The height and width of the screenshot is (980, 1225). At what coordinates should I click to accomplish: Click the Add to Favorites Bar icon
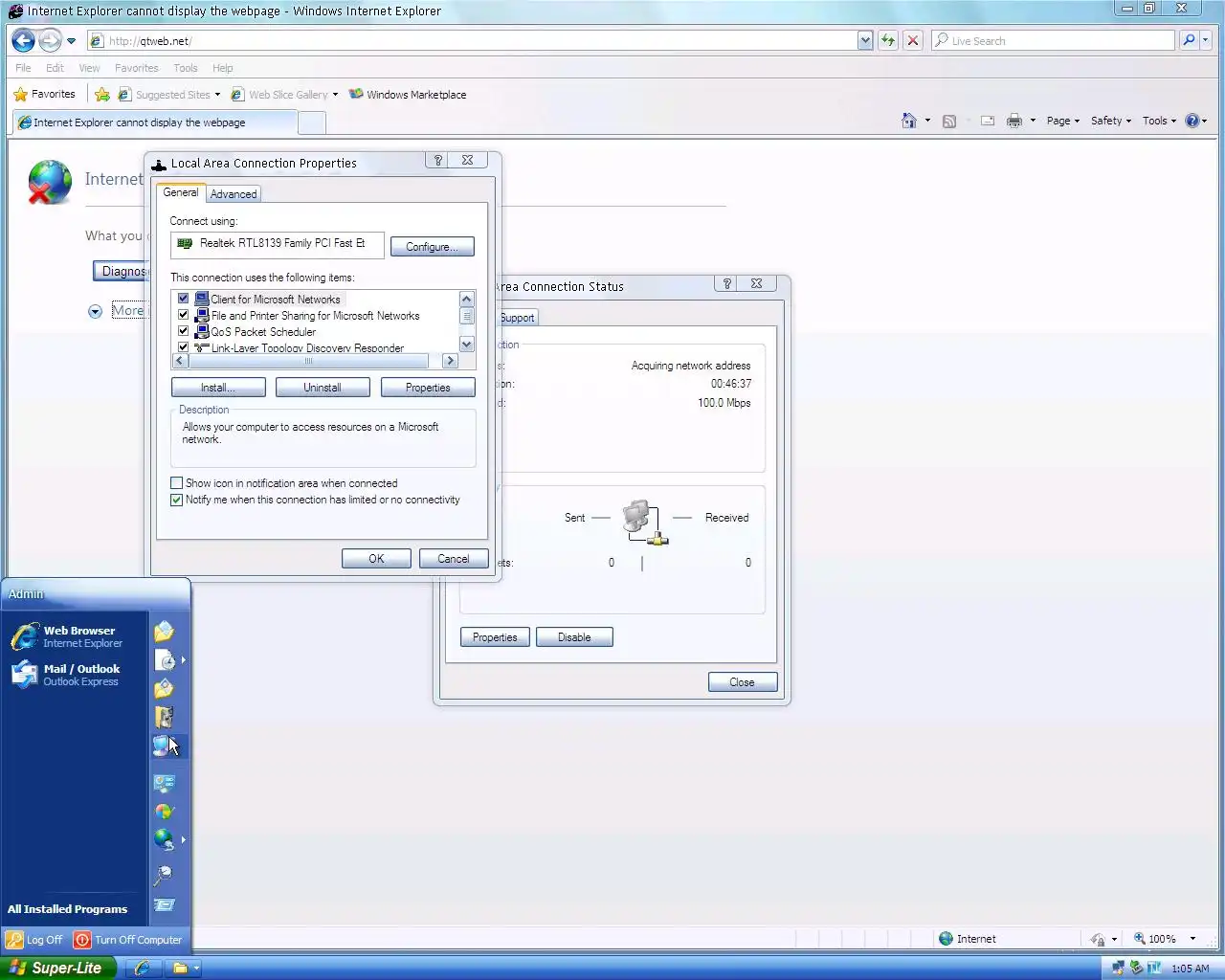102,94
